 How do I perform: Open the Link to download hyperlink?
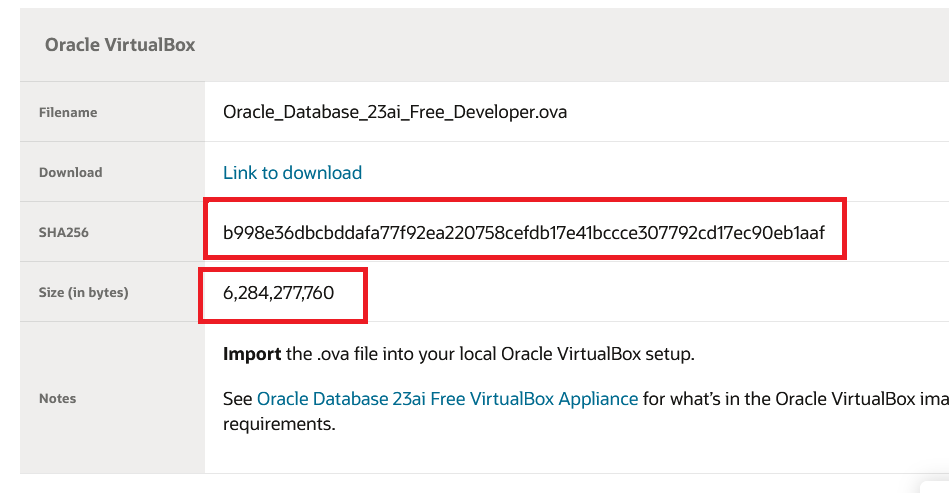pos(292,172)
